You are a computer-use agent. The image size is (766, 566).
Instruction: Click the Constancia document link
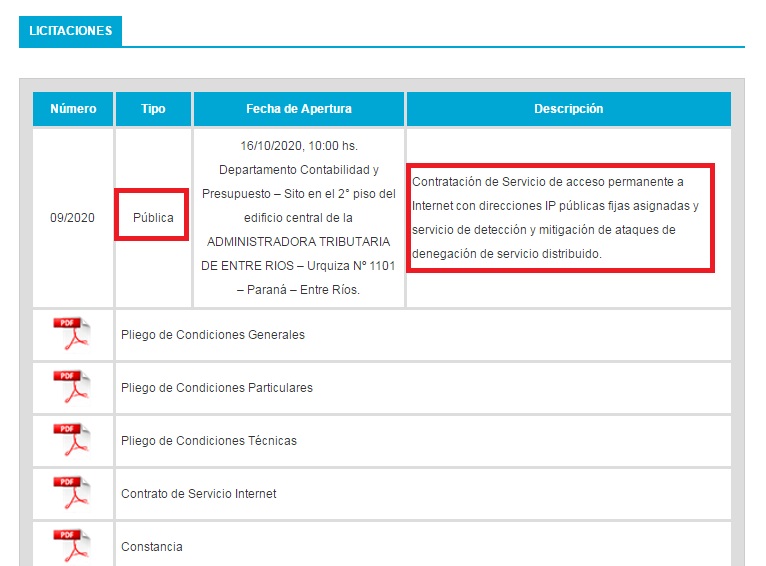coord(151,547)
